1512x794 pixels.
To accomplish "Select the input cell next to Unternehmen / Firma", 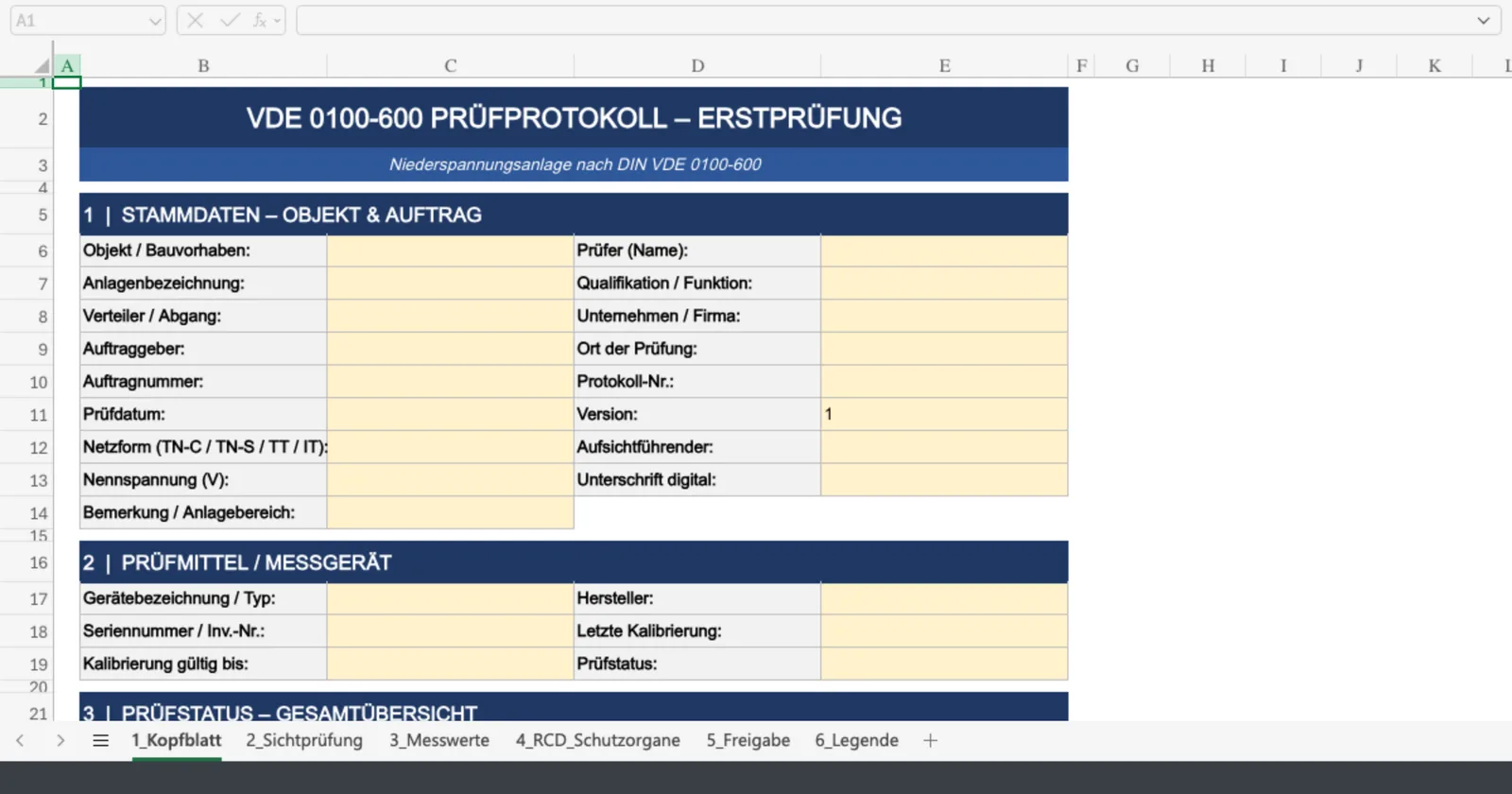I will [x=944, y=316].
